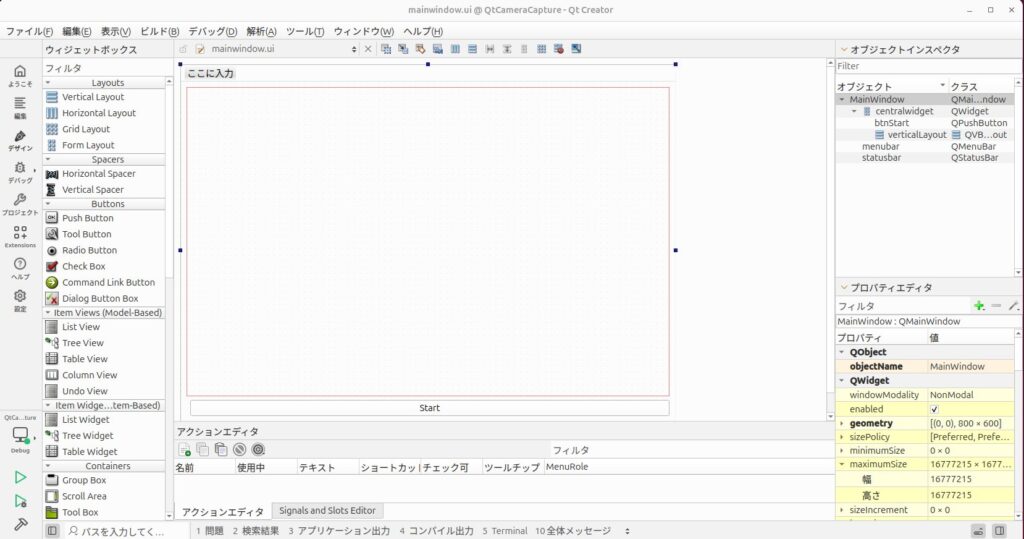Collapse the maximumSize property
The height and width of the screenshot is (539, 1024).
(x=841, y=465)
